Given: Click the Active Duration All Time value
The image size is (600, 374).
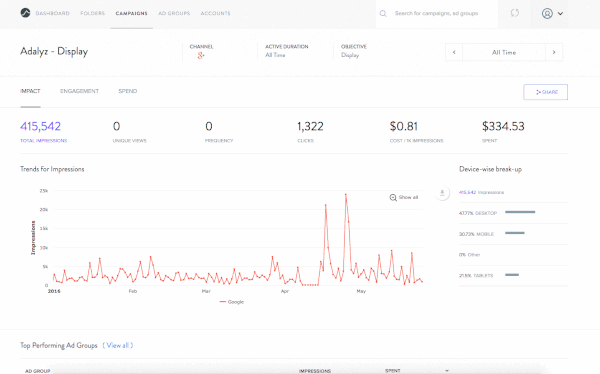Looking at the screenshot, I should 275,55.
